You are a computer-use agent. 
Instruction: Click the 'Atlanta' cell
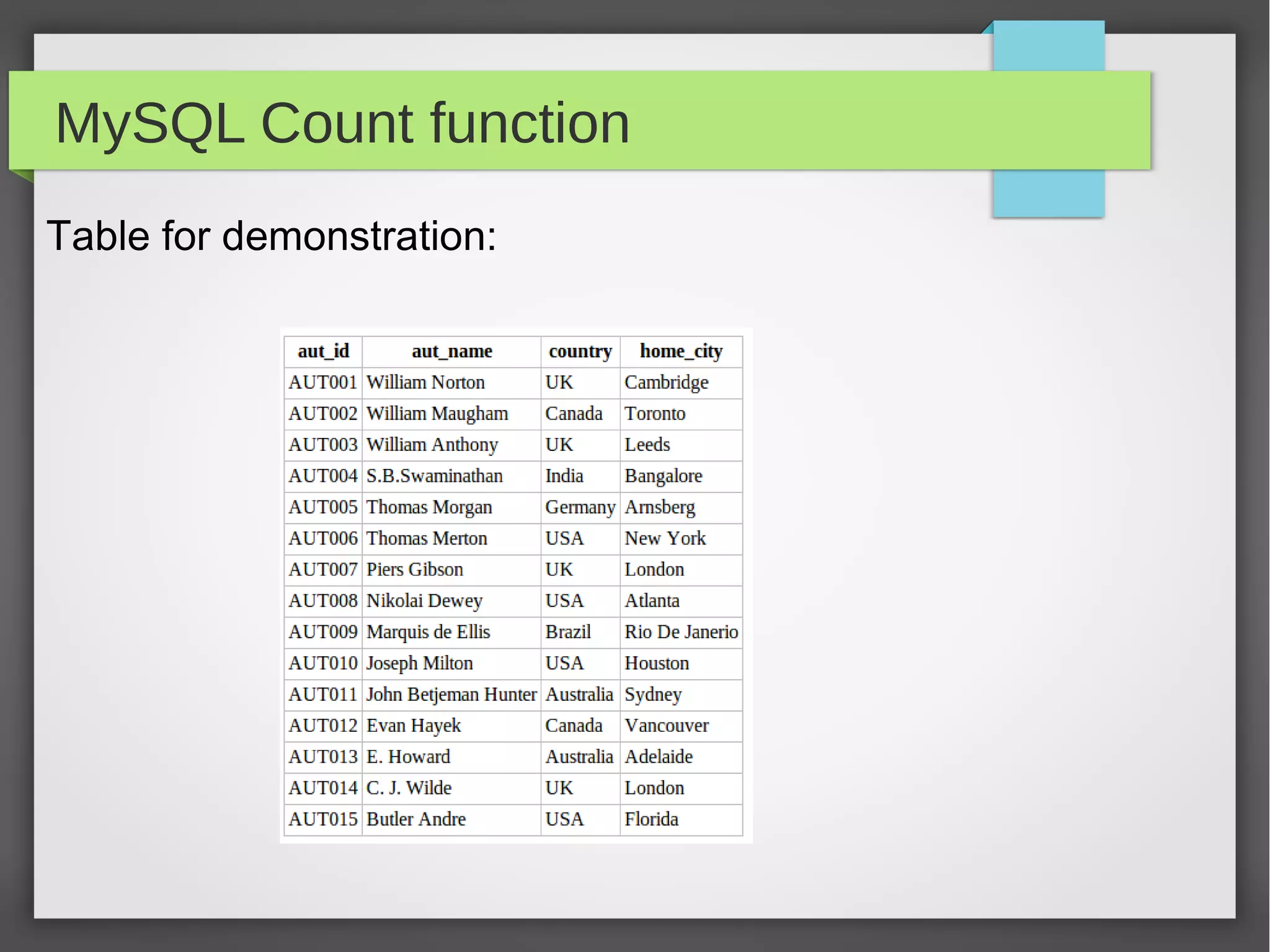[x=682, y=601]
